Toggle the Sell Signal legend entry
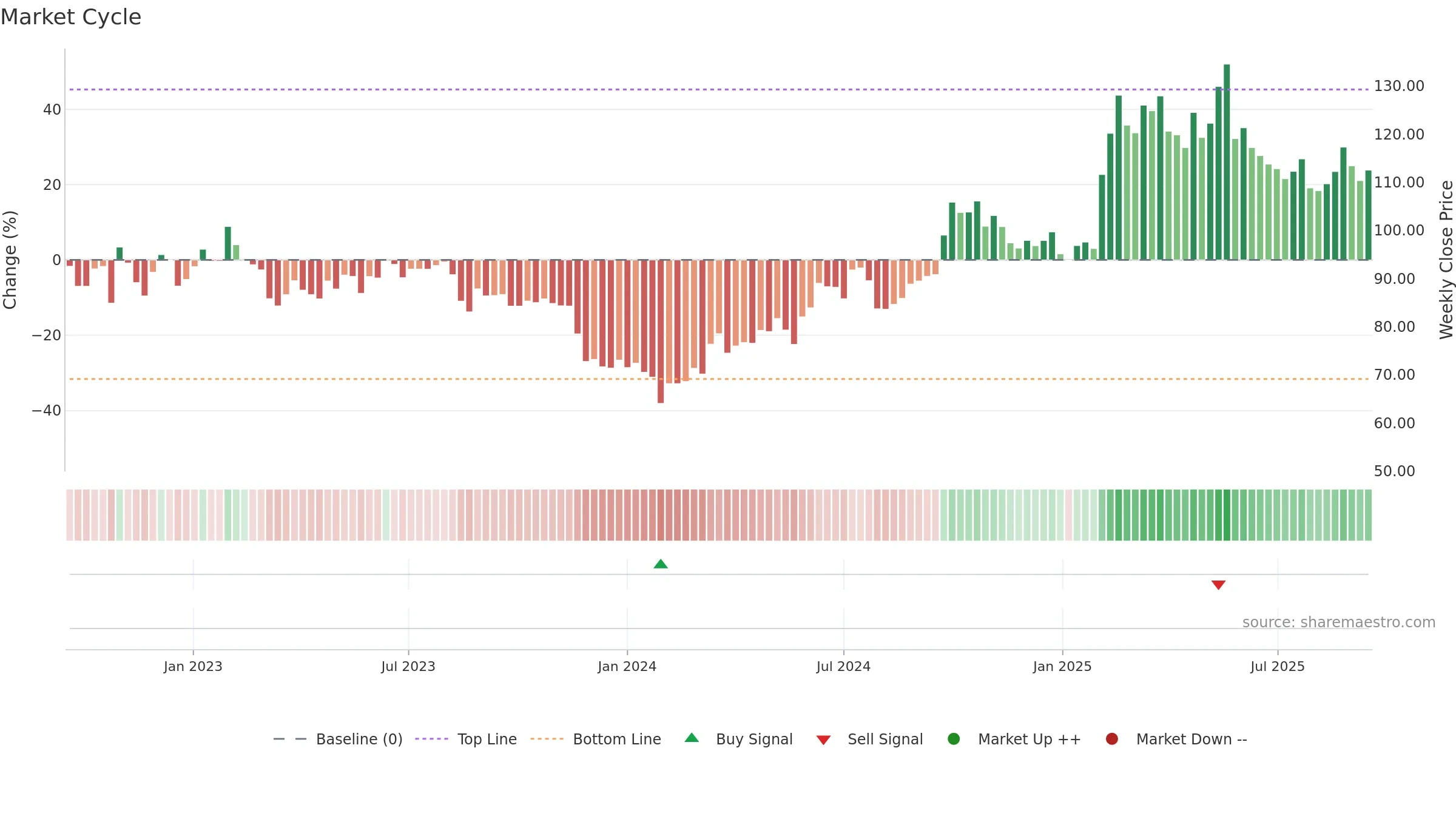The width and height of the screenshot is (1456, 819). coord(869,739)
